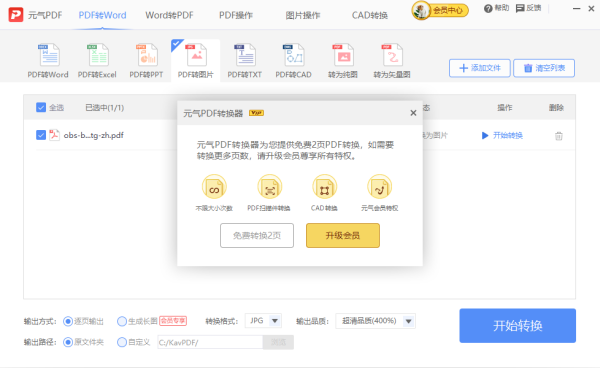This screenshot has width=600, height=368.
Task: Open 帮助 help
Action: pos(496,8)
